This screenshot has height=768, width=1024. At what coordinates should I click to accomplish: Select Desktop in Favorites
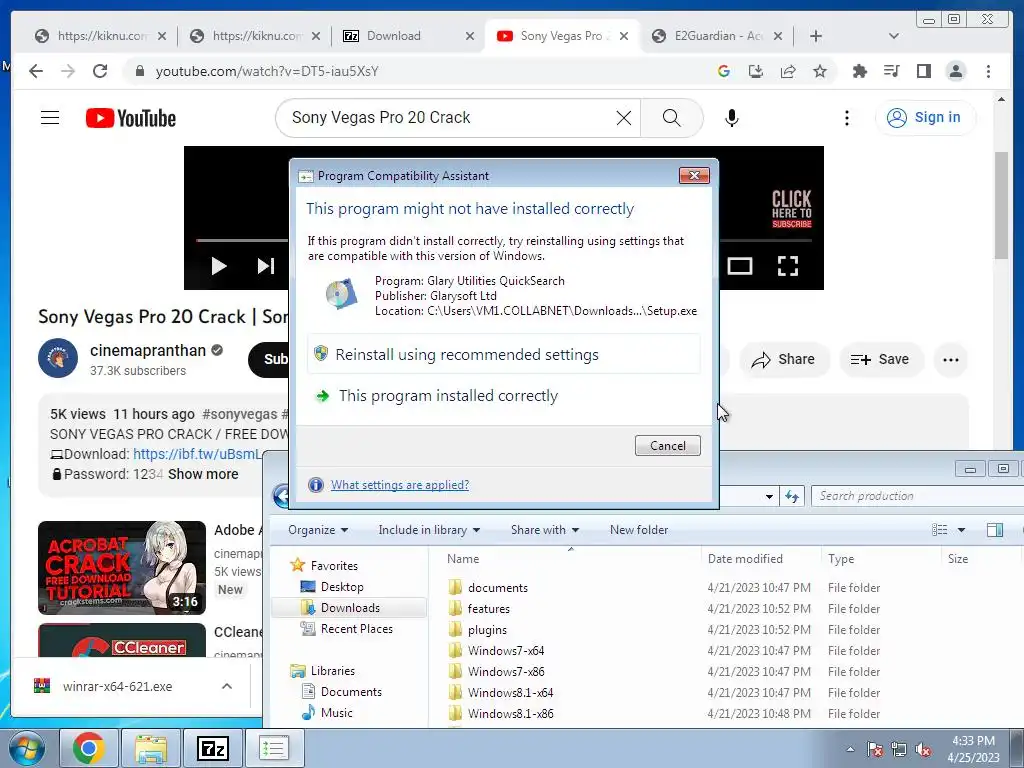(342, 586)
